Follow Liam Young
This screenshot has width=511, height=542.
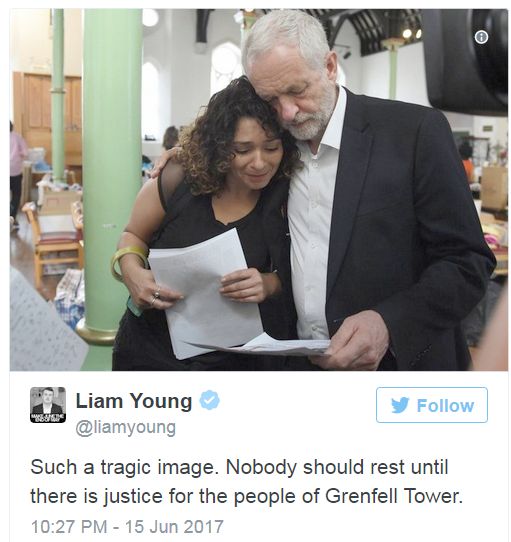pyautogui.click(x=432, y=405)
